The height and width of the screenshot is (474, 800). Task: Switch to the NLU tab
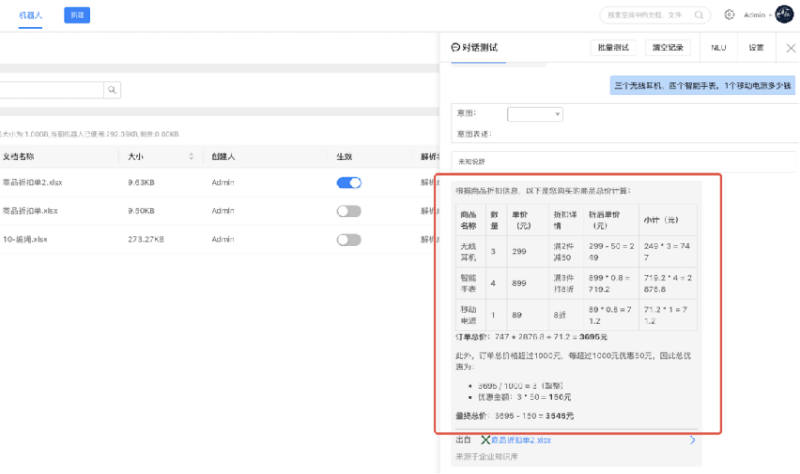coord(718,47)
